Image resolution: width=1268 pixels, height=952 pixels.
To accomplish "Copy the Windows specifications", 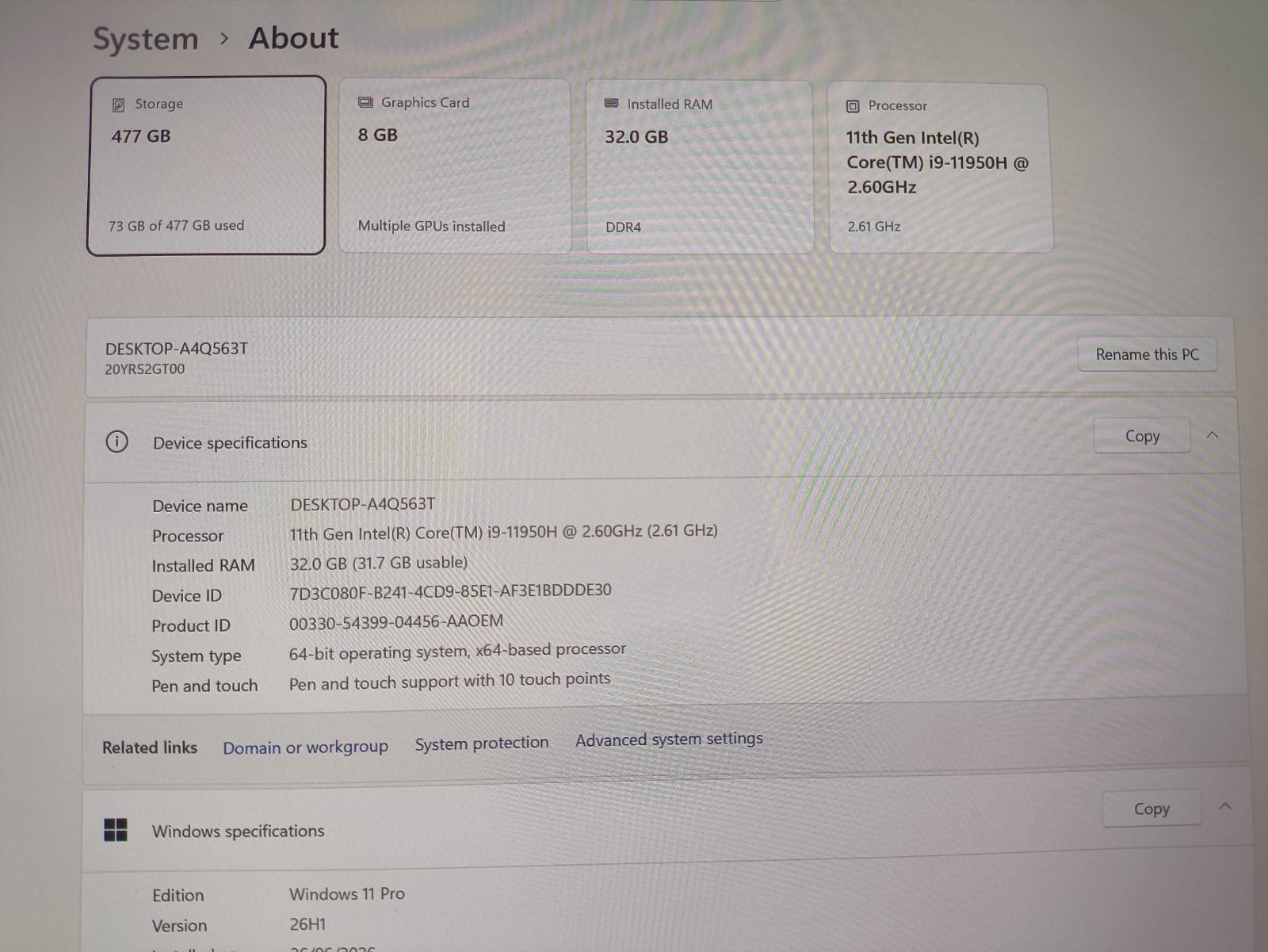I will (1152, 809).
